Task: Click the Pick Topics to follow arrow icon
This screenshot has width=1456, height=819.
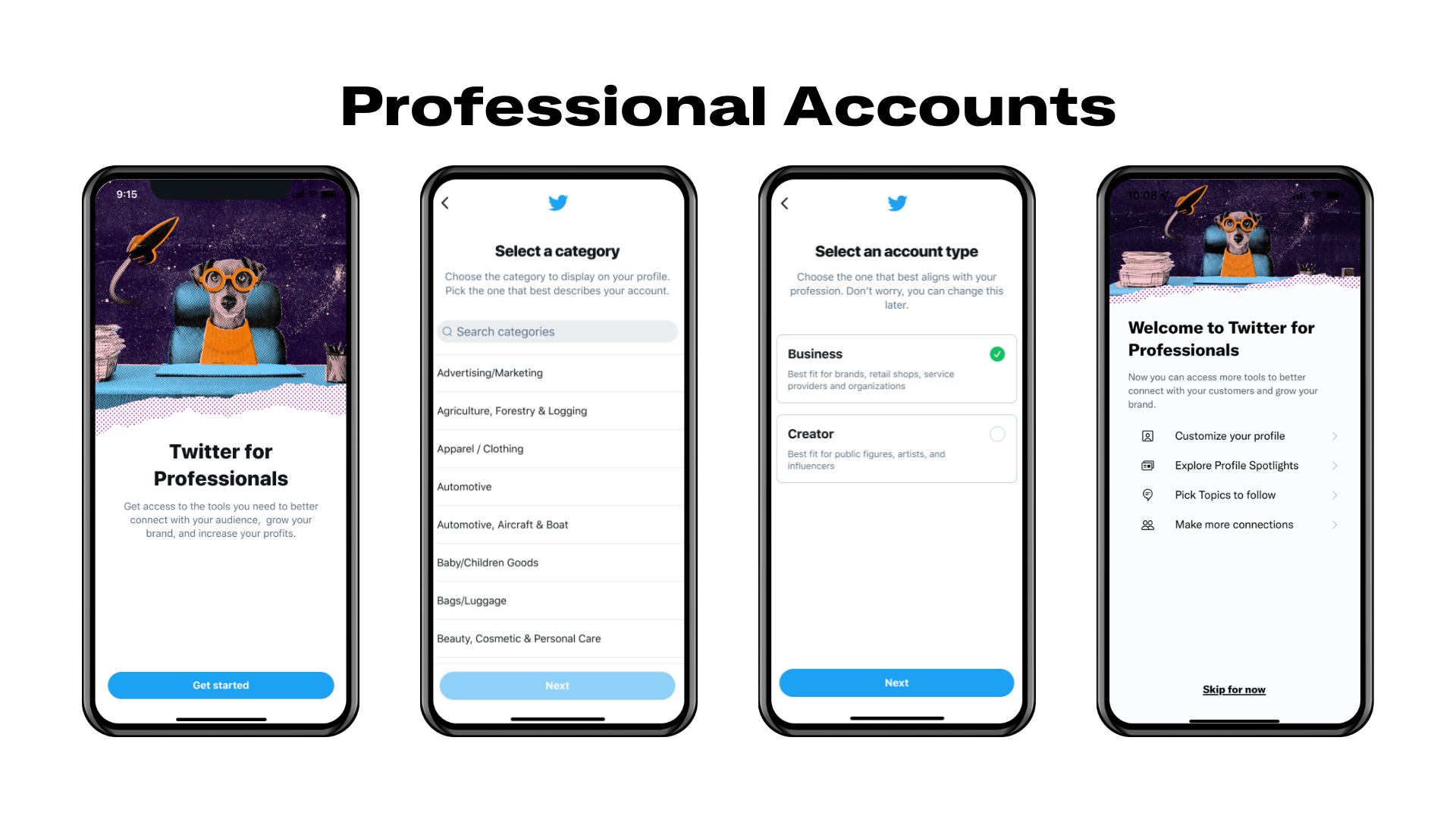Action: [1337, 495]
